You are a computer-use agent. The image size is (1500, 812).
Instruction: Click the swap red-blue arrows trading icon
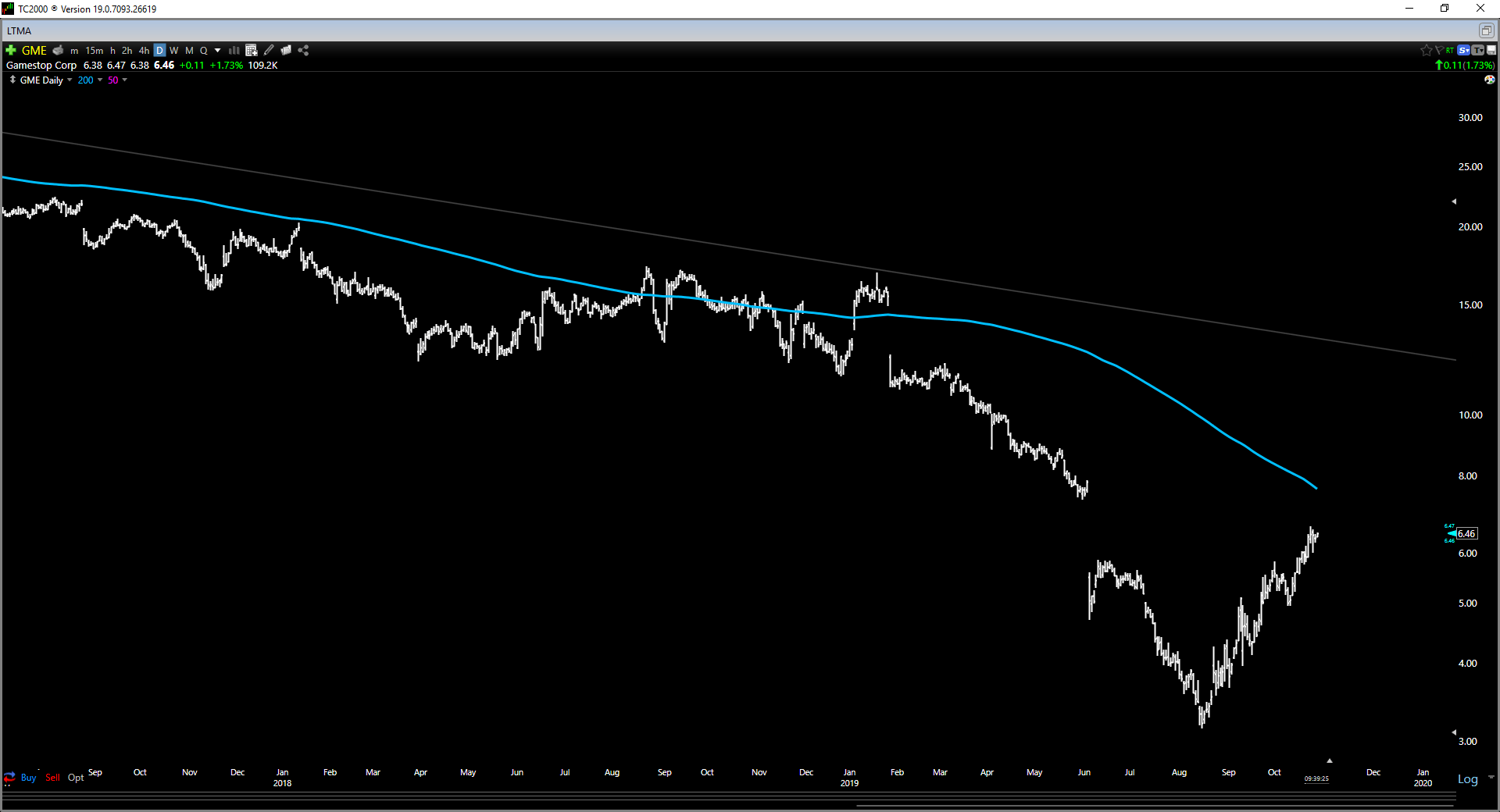(9, 777)
